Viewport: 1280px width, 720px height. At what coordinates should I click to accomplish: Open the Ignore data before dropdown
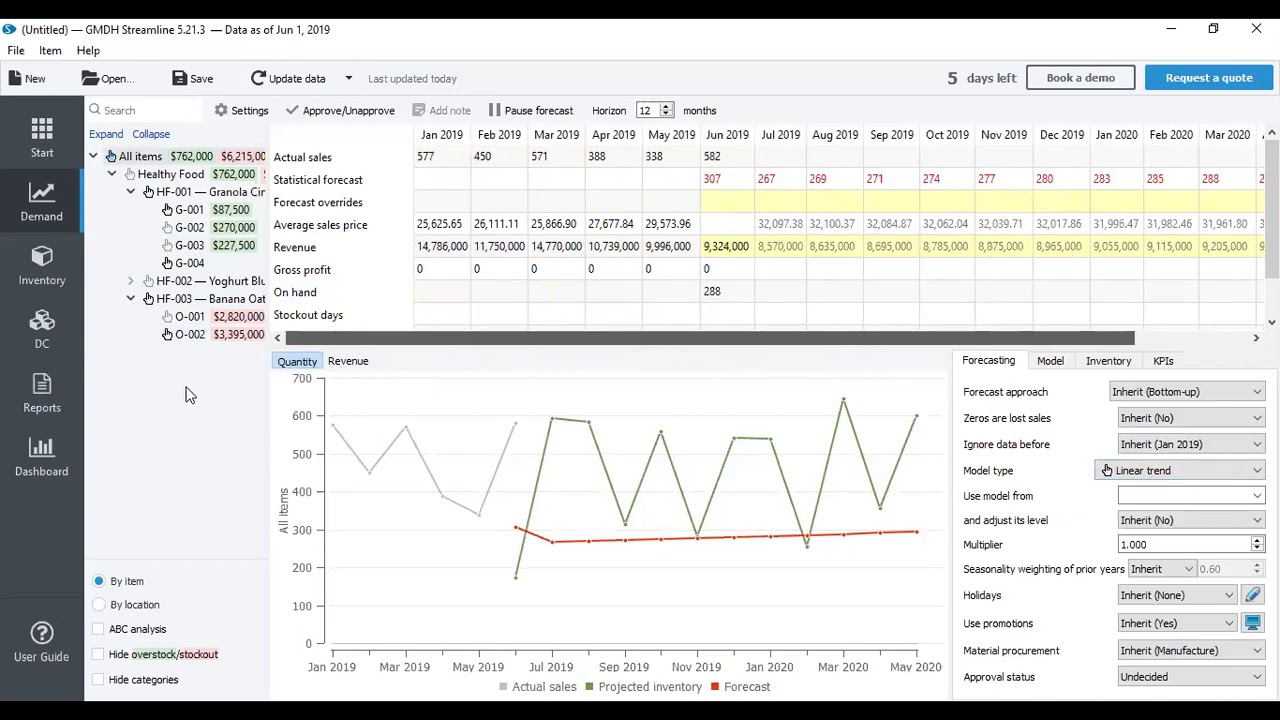[x=1191, y=444]
